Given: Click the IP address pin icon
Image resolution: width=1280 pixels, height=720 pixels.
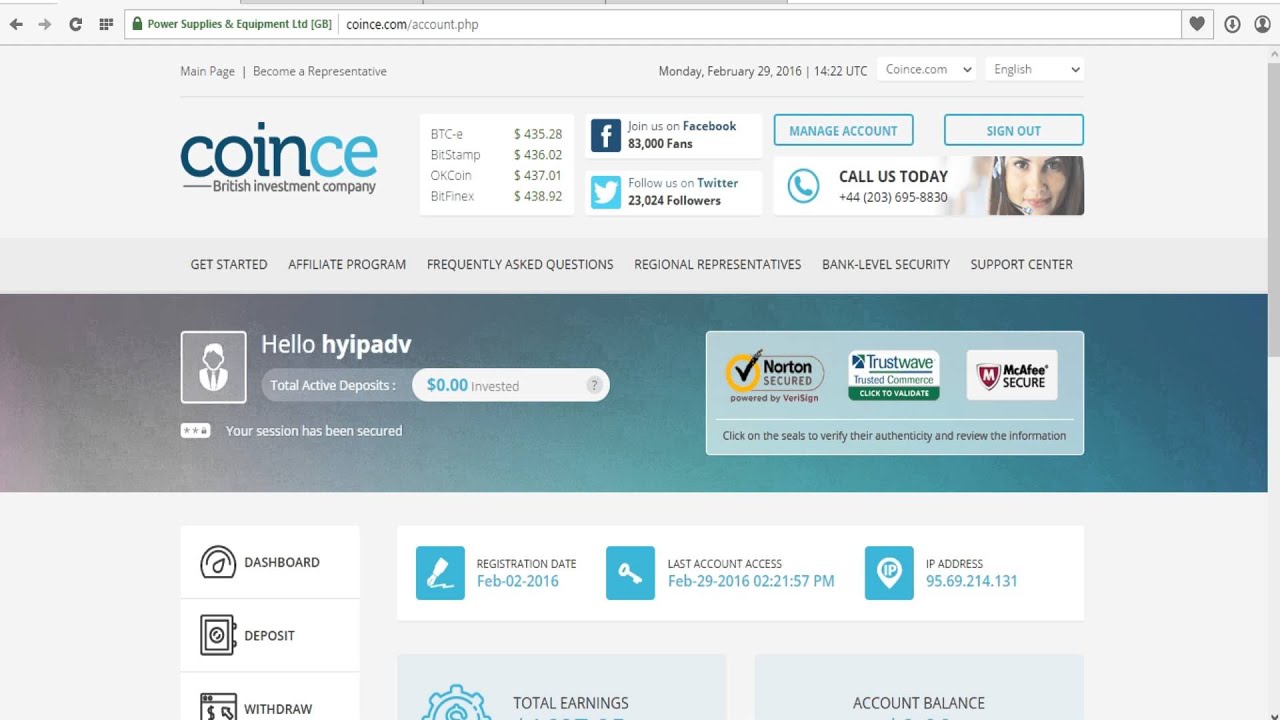Looking at the screenshot, I should pyautogui.click(x=889, y=573).
